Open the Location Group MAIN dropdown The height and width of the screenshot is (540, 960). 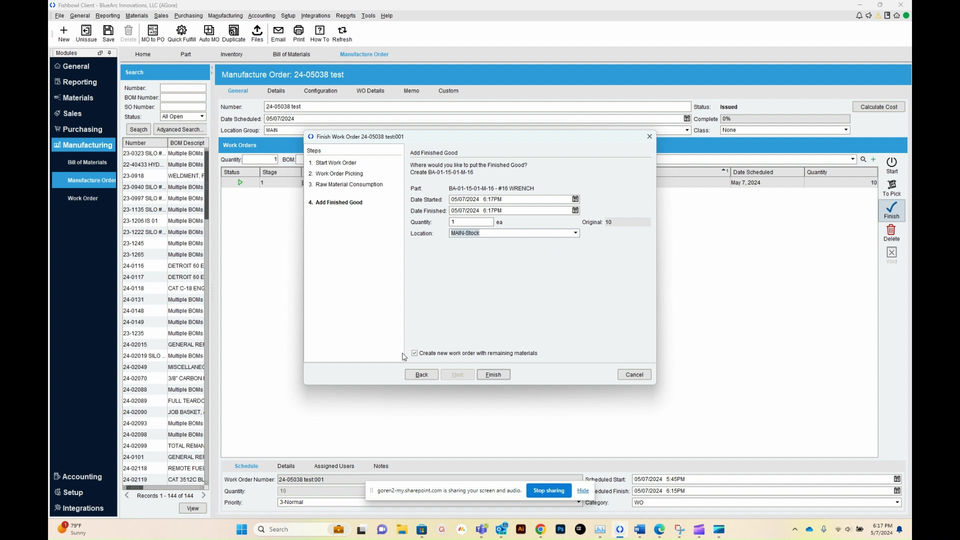[x=687, y=130]
